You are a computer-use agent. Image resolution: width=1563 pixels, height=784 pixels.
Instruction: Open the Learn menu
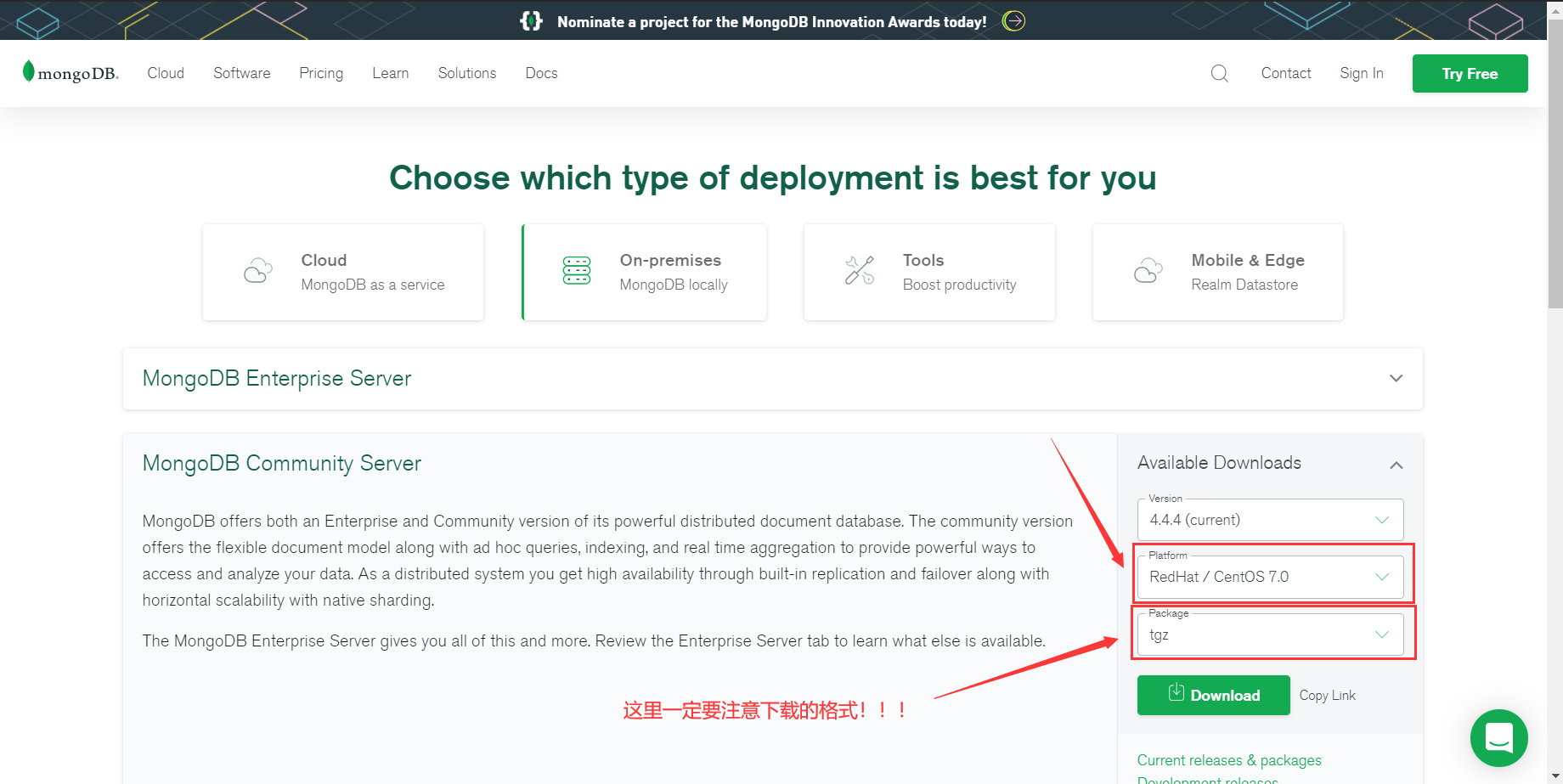[x=391, y=73]
